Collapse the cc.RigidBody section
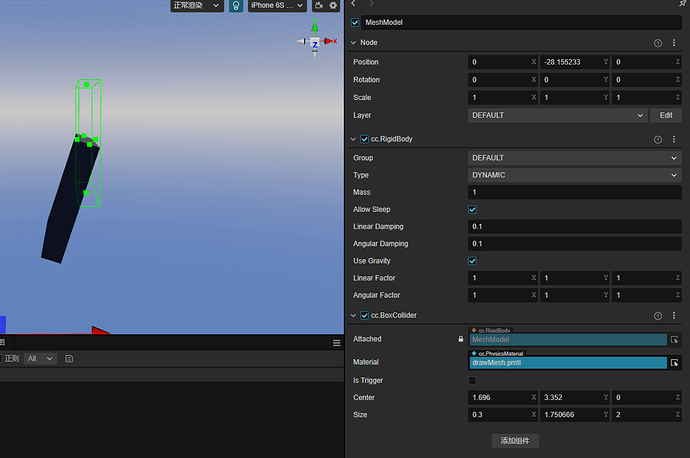690x458 pixels. pos(353,139)
